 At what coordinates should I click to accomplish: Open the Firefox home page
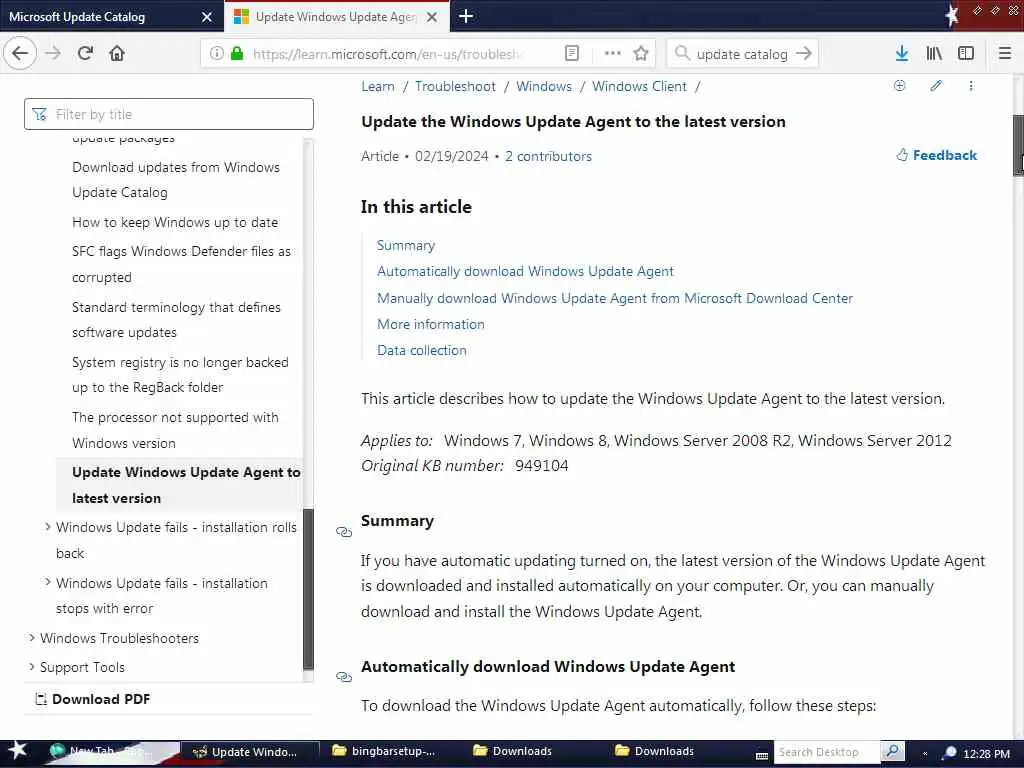[x=117, y=54]
